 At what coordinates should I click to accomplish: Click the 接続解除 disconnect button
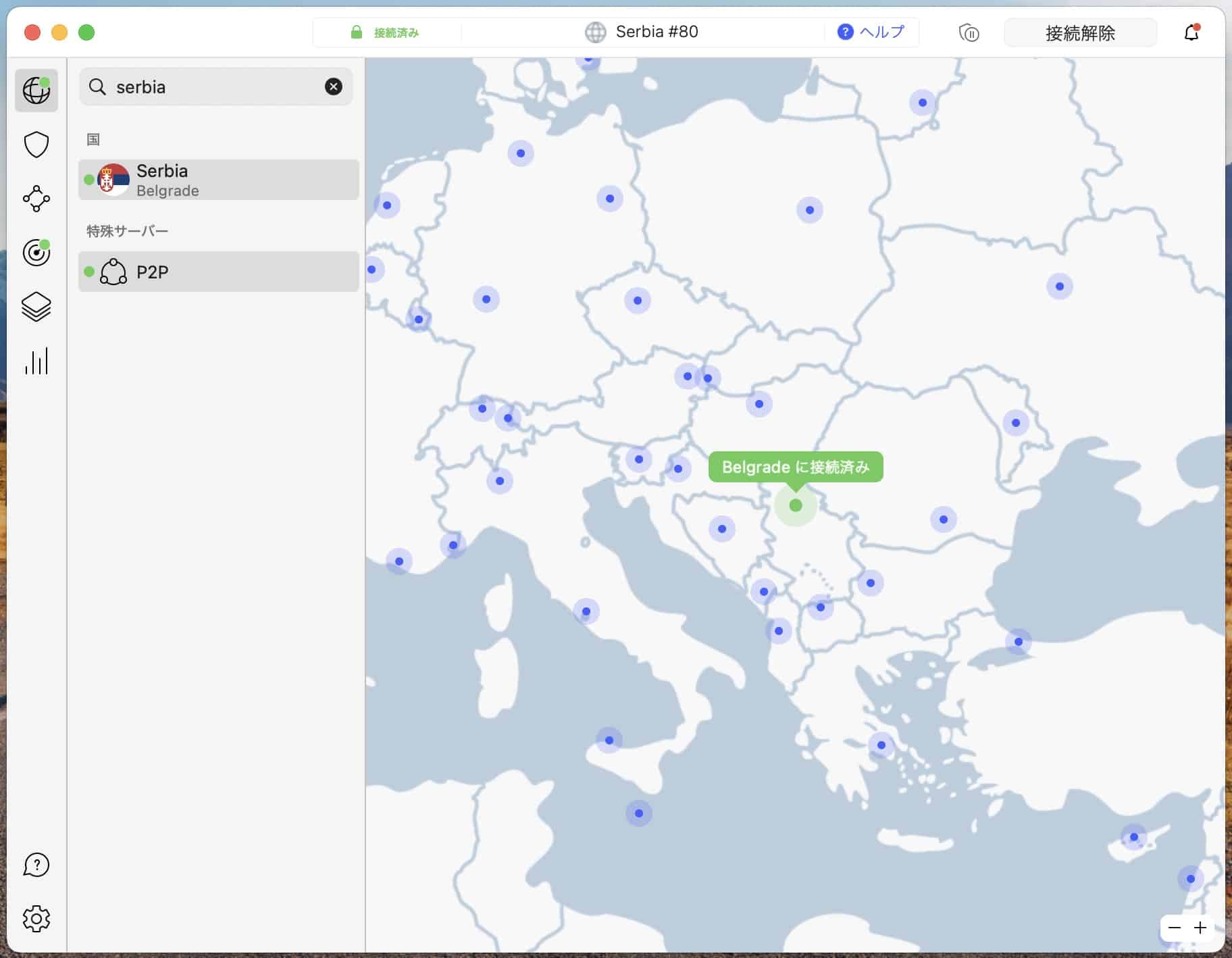click(x=1080, y=32)
